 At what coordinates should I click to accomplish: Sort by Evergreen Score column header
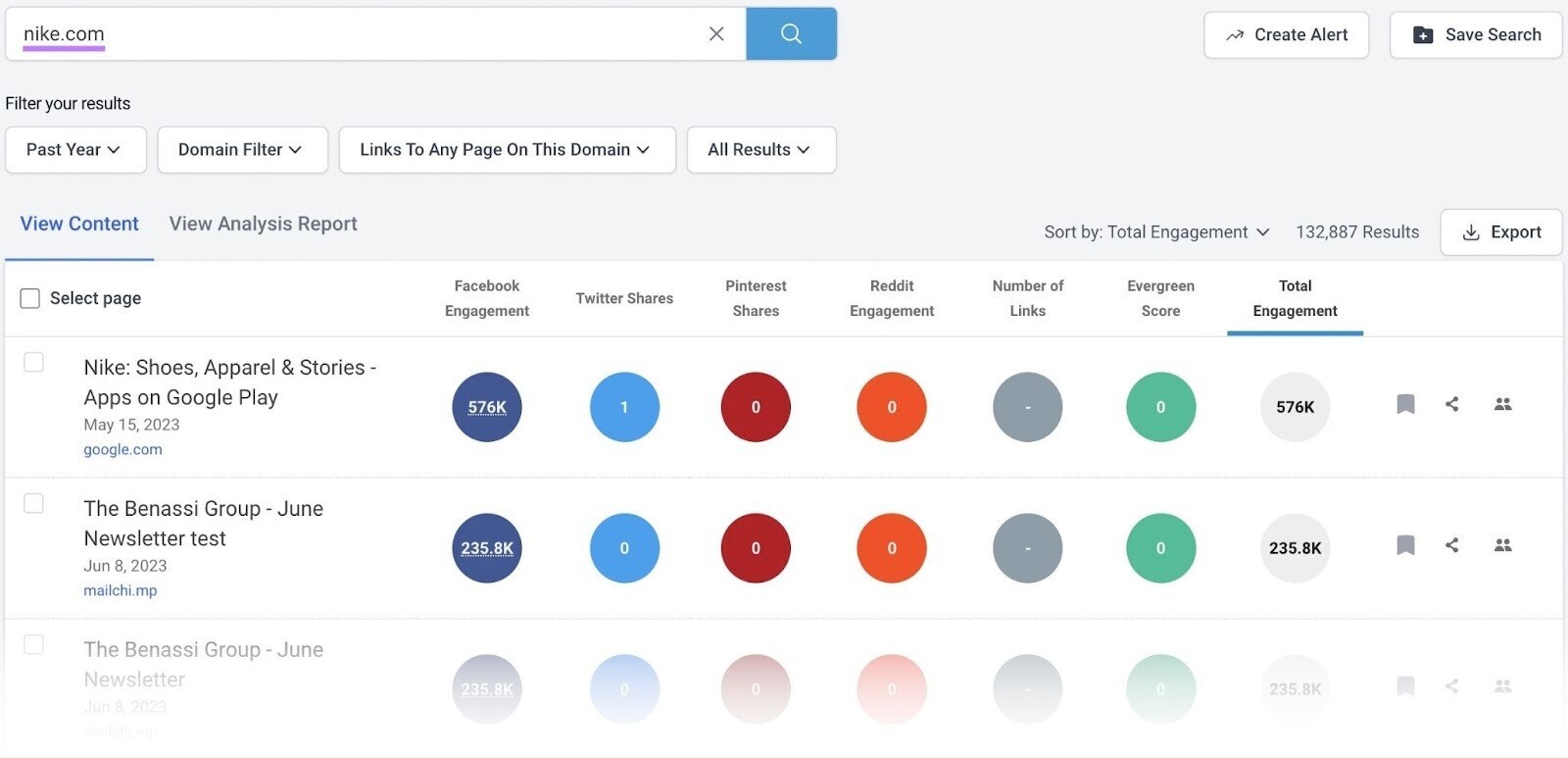click(1161, 298)
